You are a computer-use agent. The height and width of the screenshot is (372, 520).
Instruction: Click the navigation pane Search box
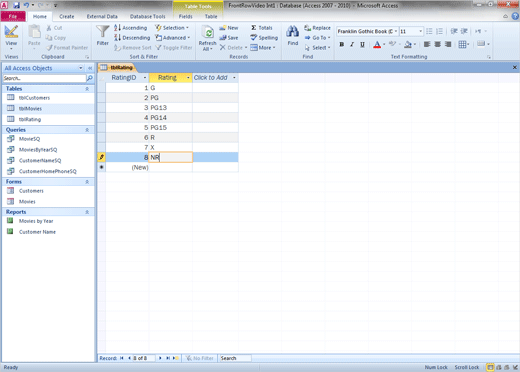[x=44, y=78]
